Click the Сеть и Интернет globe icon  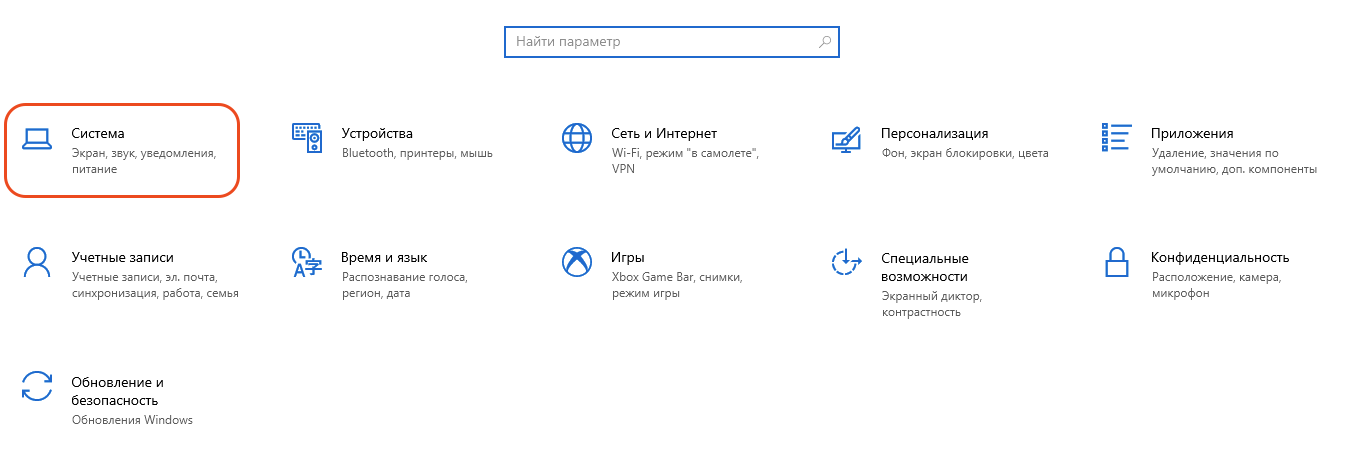tap(577, 138)
